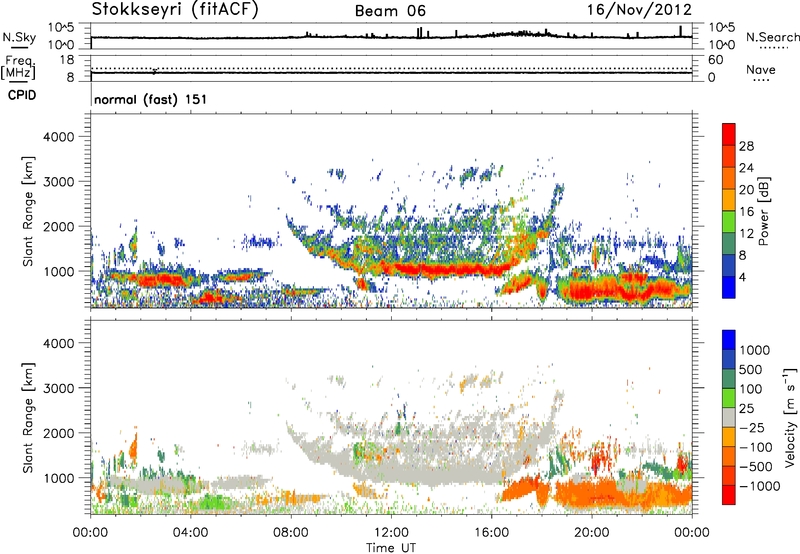Click the 'Freq. [MHz]' label
Viewport: 800px width, 554px height.
[x=18, y=68]
